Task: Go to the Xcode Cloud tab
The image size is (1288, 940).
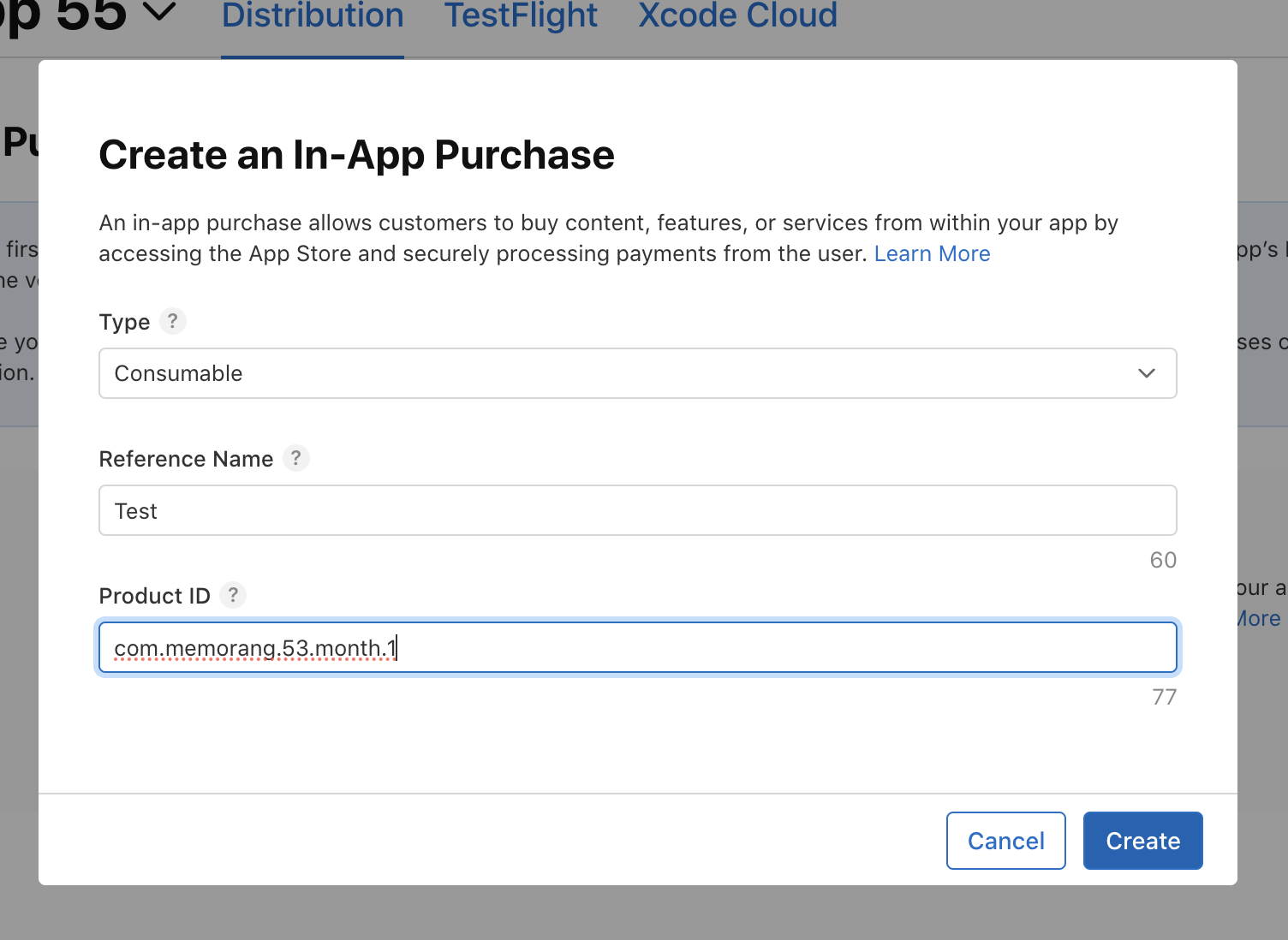Action: (737, 17)
